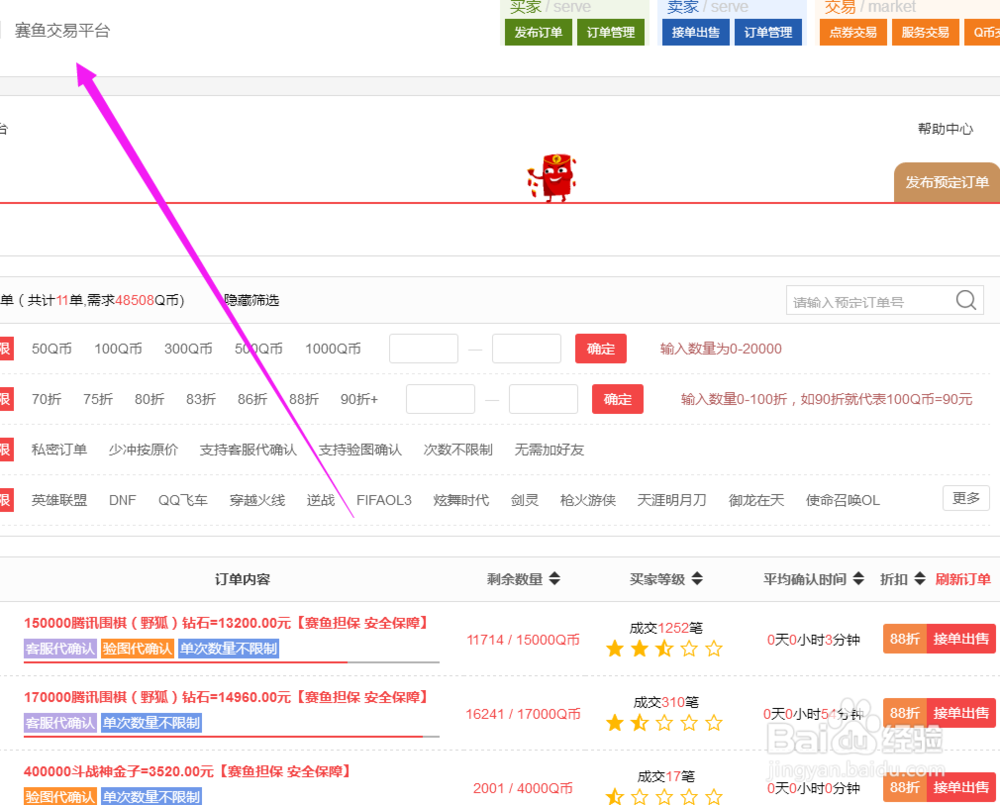Image resolution: width=1000 pixels, height=805 pixels.
Task: Open 150000腾讯围棋 order title
Action: coord(226,623)
